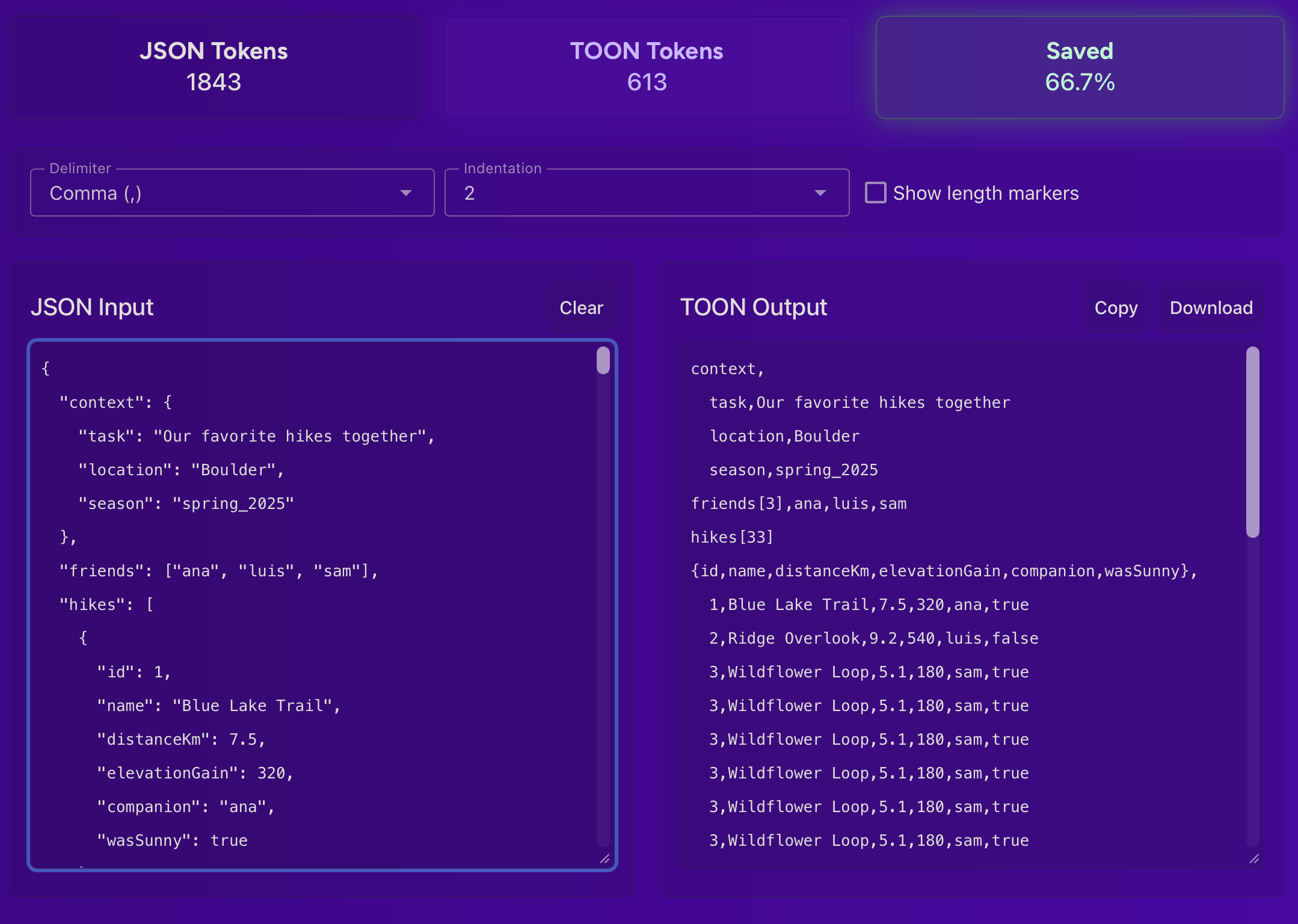
Task: Click the TOON Output resize handle
Action: (1255, 859)
